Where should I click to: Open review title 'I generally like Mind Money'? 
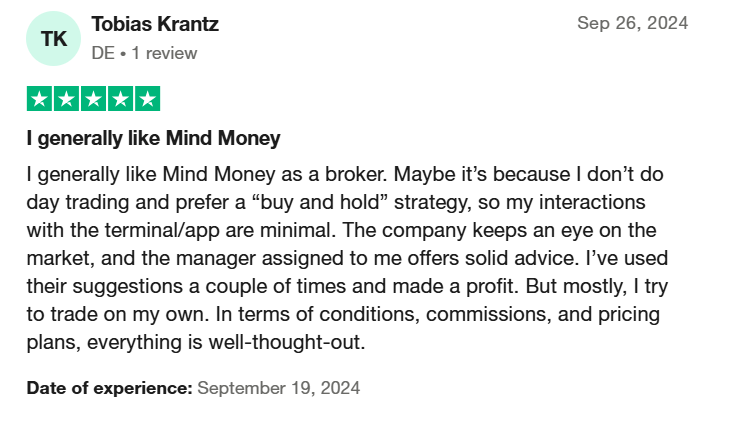[154, 138]
